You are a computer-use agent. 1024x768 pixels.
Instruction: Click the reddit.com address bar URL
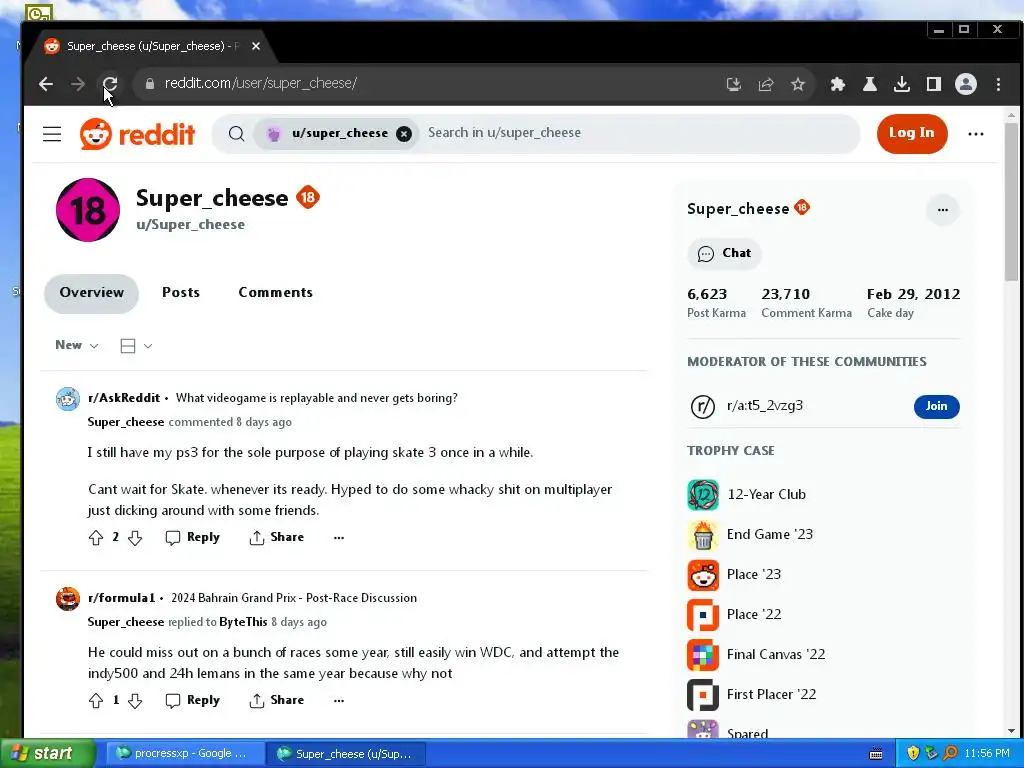point(261,84)
